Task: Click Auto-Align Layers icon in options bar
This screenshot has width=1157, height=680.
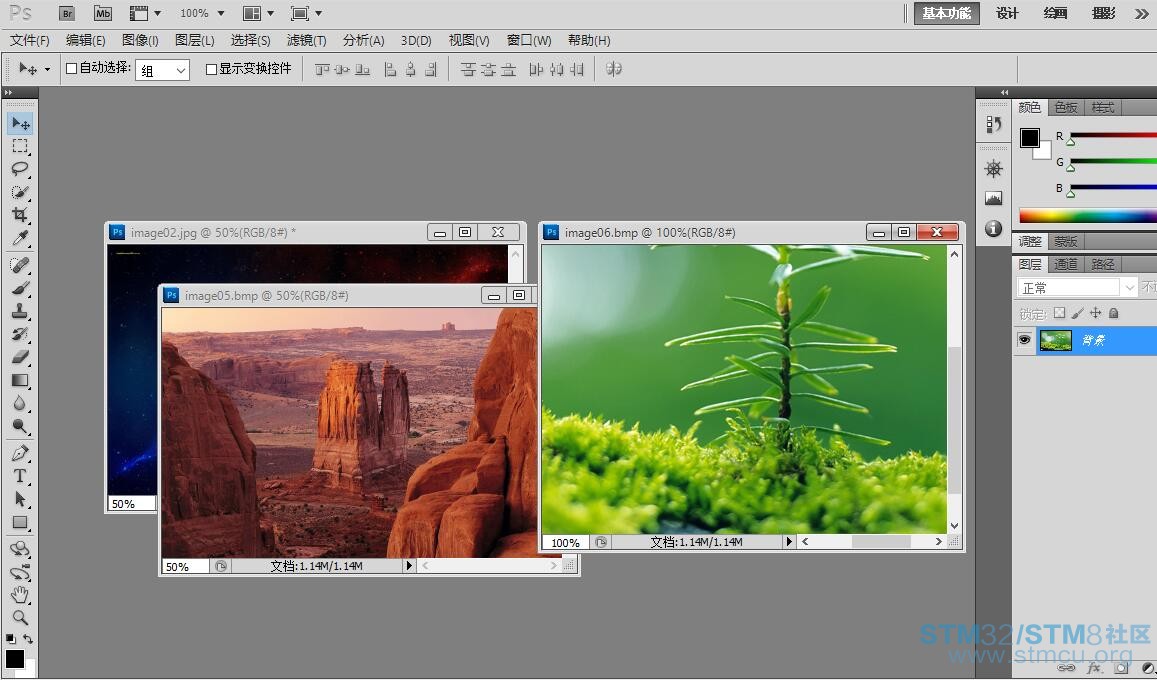Action: tap(613, 69)
